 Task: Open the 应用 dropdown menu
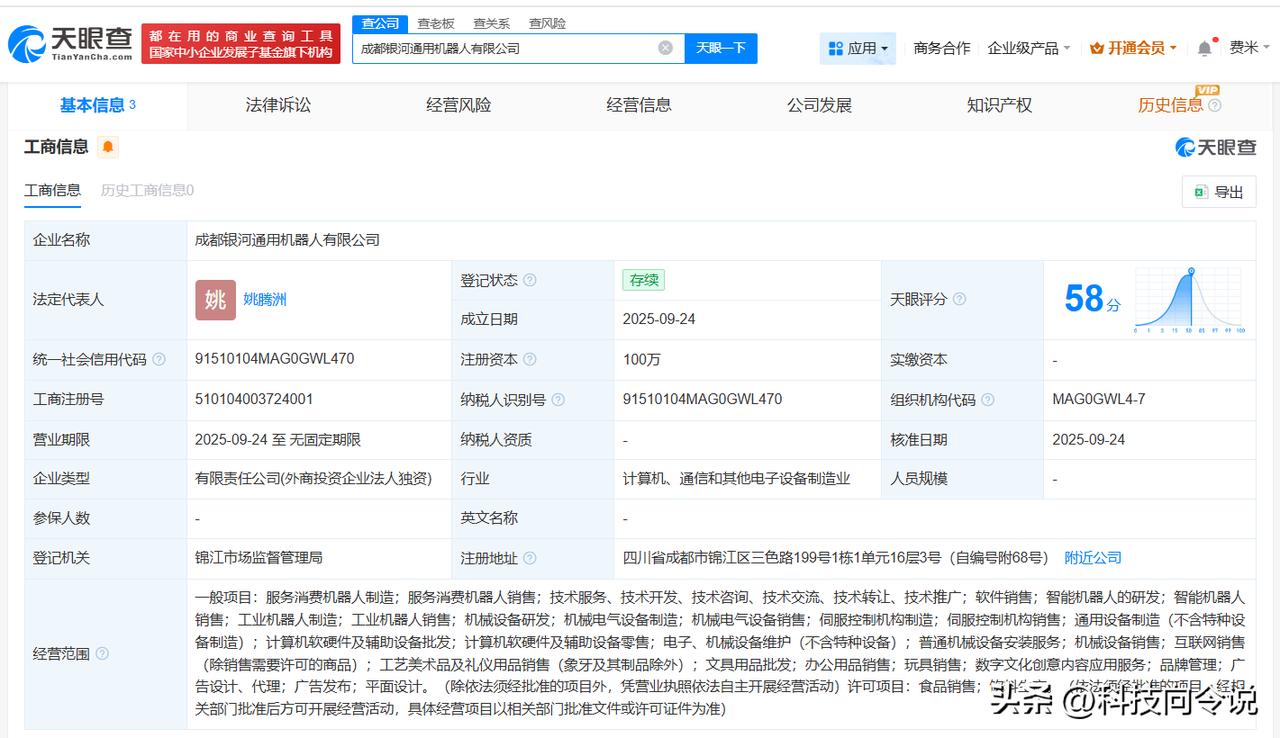858,48
